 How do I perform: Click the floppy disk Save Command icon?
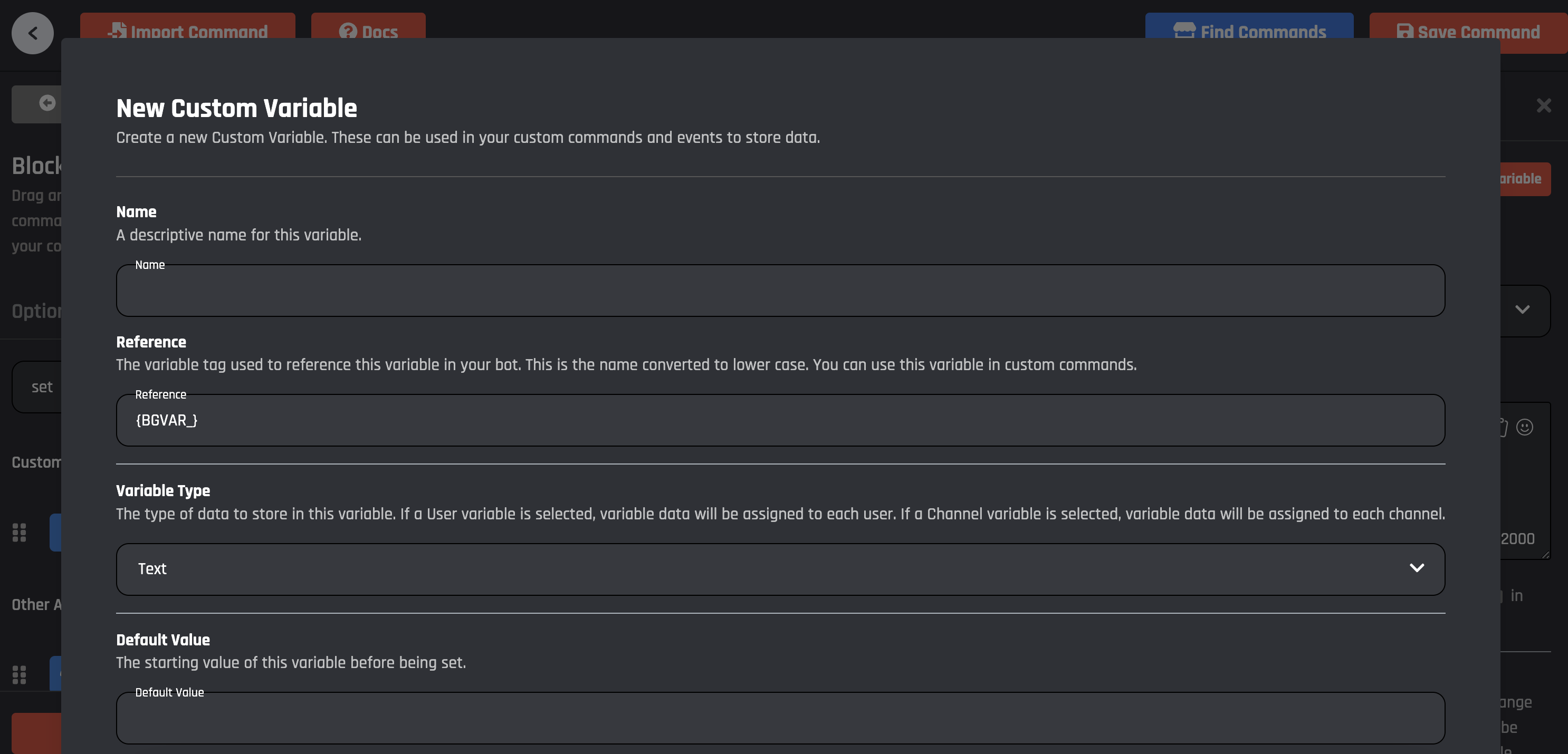[1404, 31]
